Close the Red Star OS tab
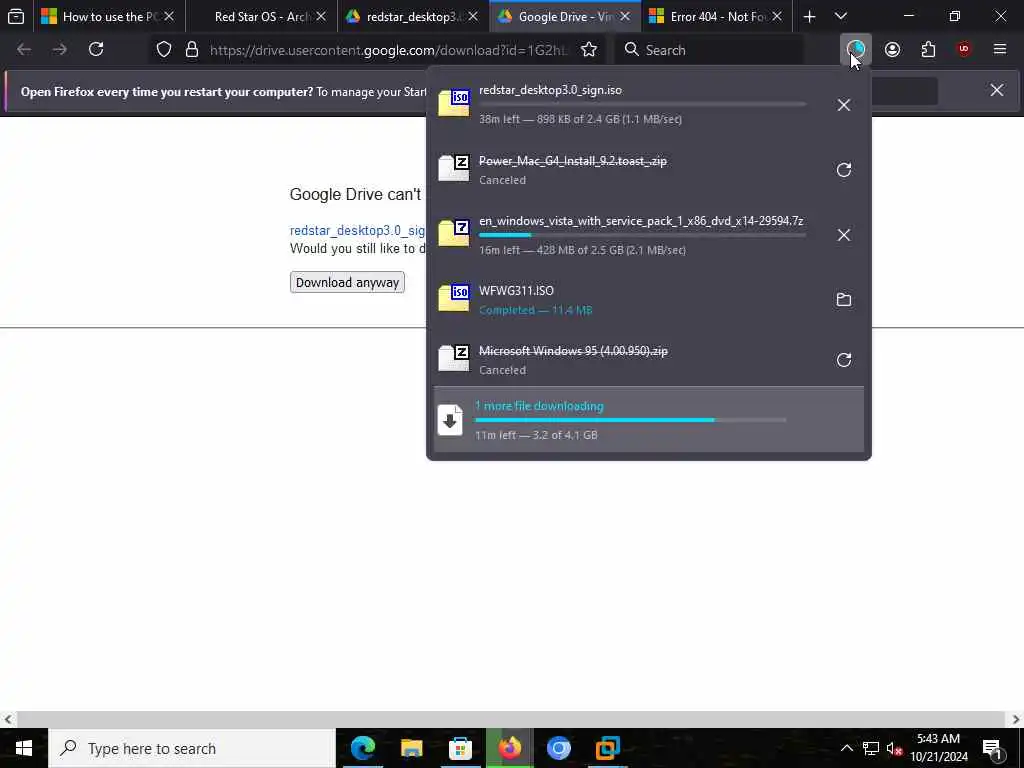Viewport: 1024px width, 768px height. pos(321,16)
